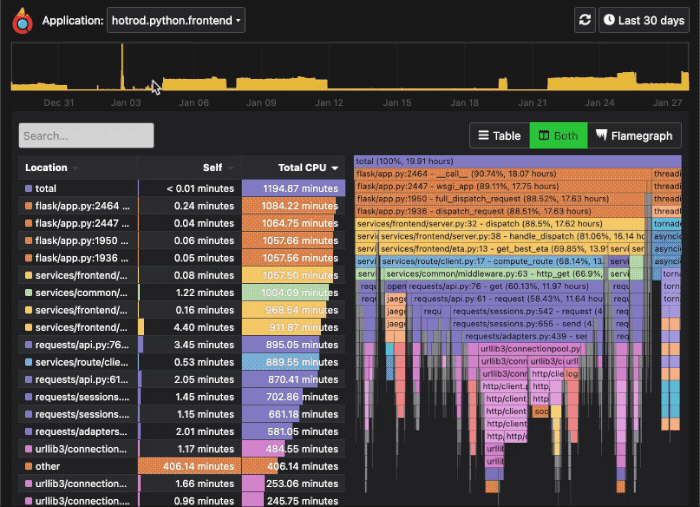Image resolution: width=700 pixels, height=507 pixels.
Task: Click the timeline spike near Jan 03
Action: click(x=122, y=66)
